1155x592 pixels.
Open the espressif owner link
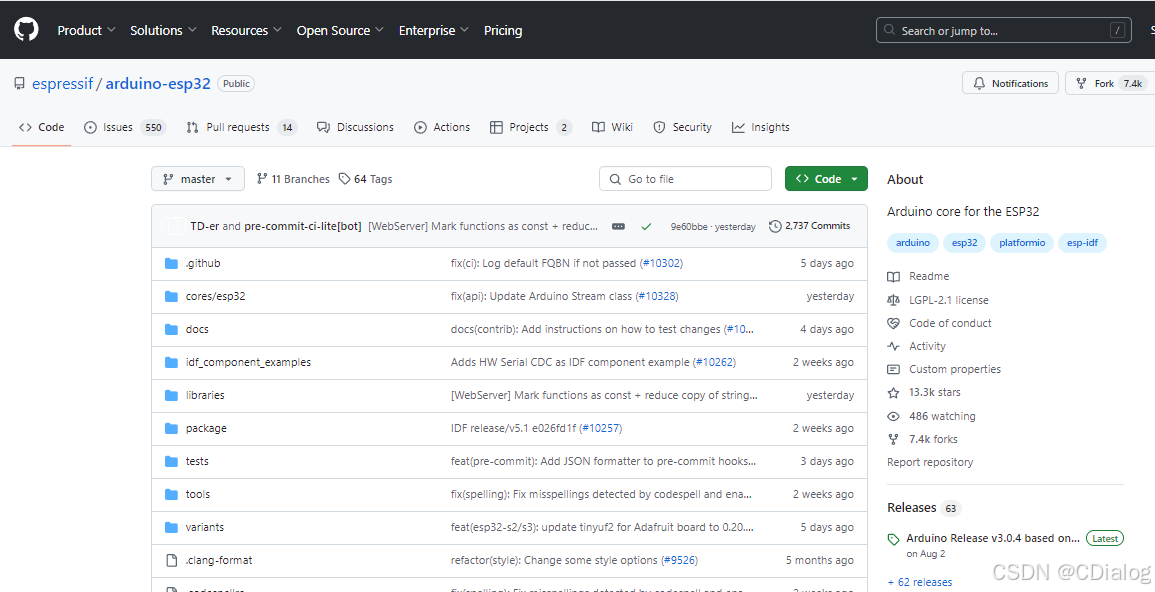(63, 83)
